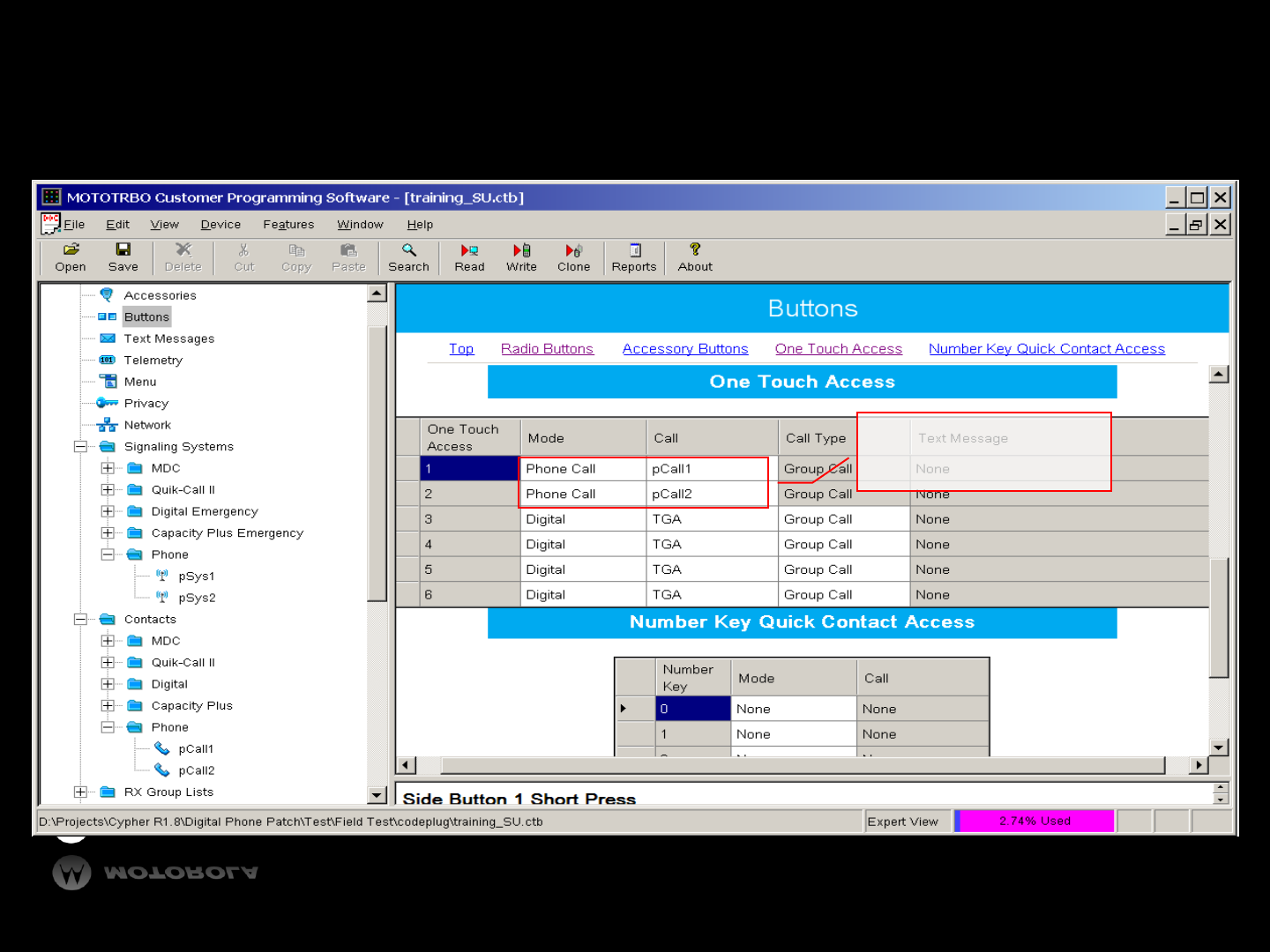The height and width of the screenshot is (952, 1270).
Task: Expand the Digital contacts folder
Action: pos(108,684)
